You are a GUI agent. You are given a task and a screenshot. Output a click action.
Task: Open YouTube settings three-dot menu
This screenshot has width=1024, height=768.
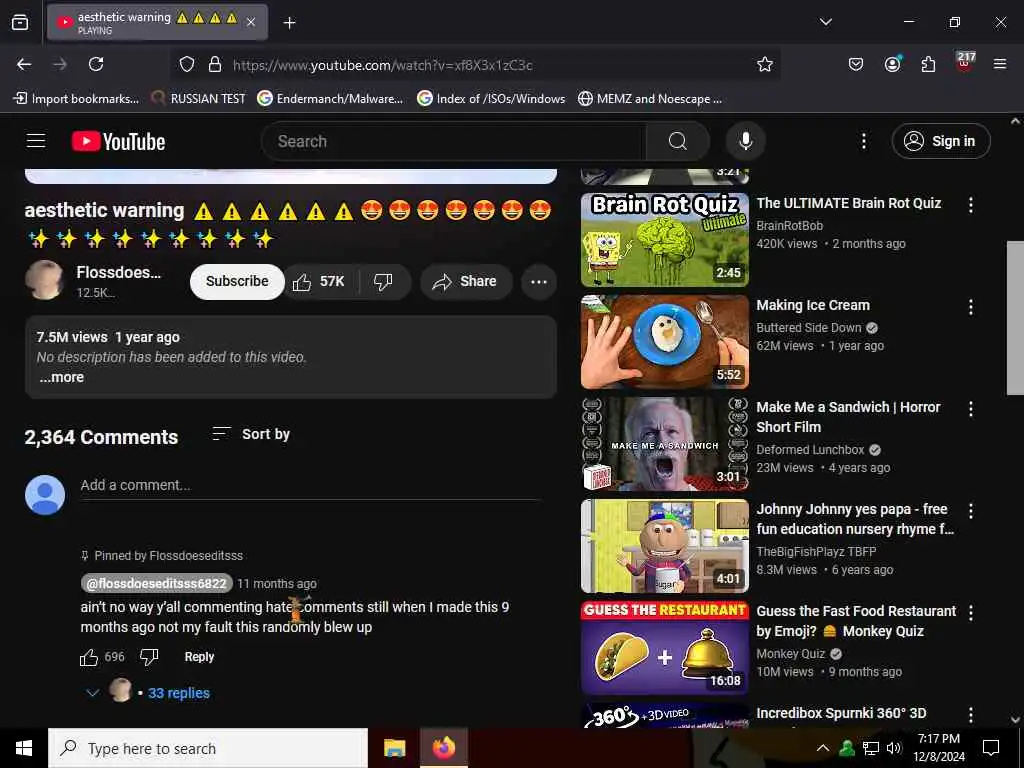(x=863, y=141)
